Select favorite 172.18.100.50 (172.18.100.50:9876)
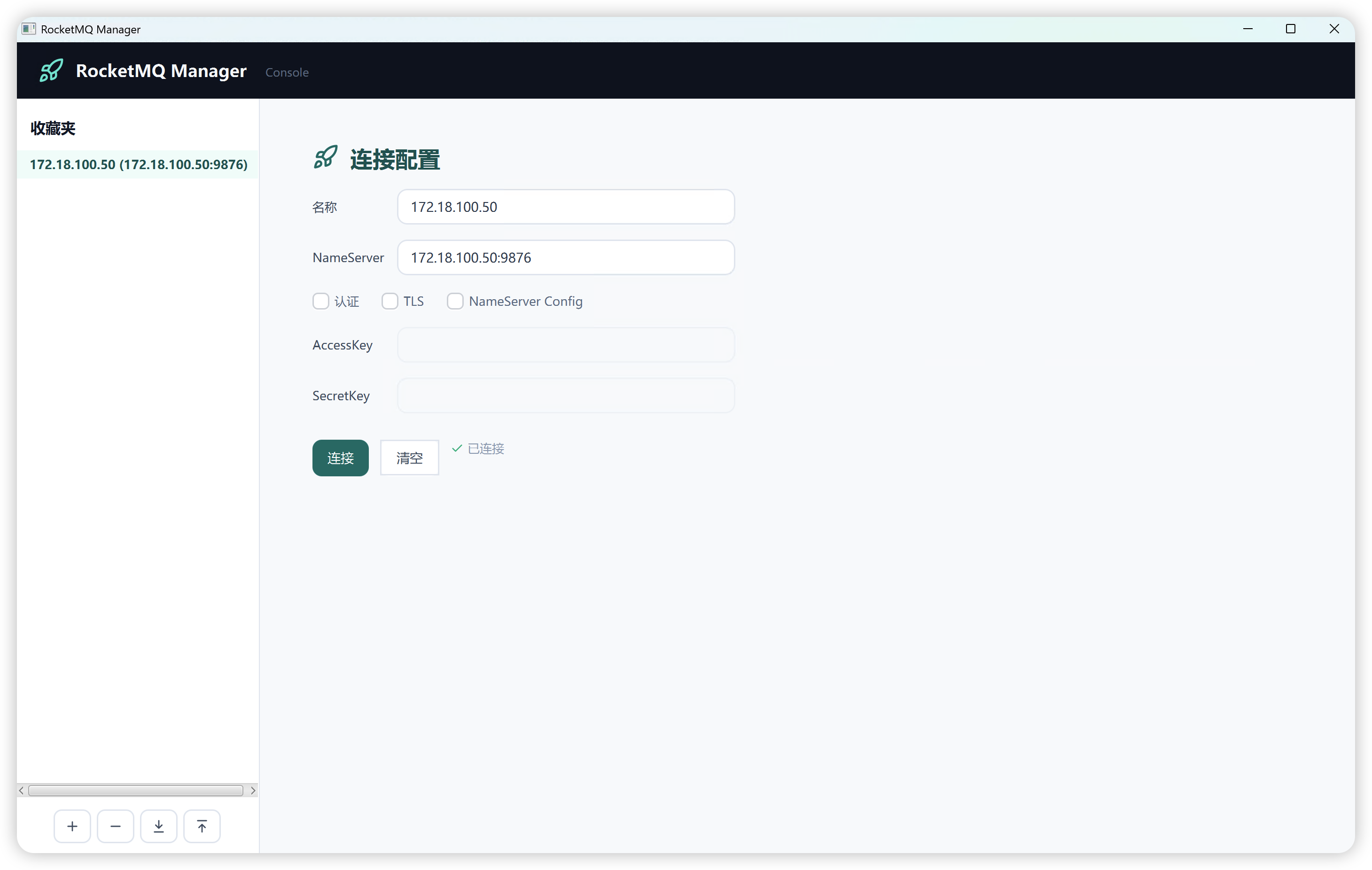The height and width of the screenshot is (870, 1372). point(138,164)
